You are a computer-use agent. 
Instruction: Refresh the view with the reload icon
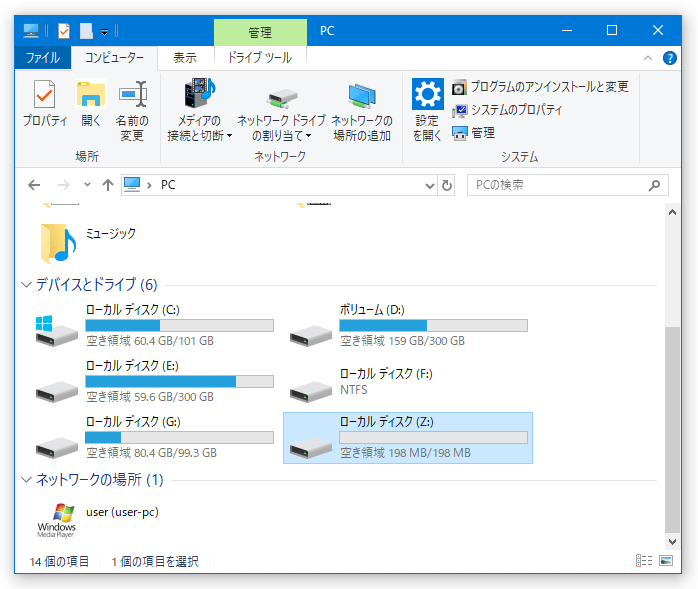tap(447, 185)
